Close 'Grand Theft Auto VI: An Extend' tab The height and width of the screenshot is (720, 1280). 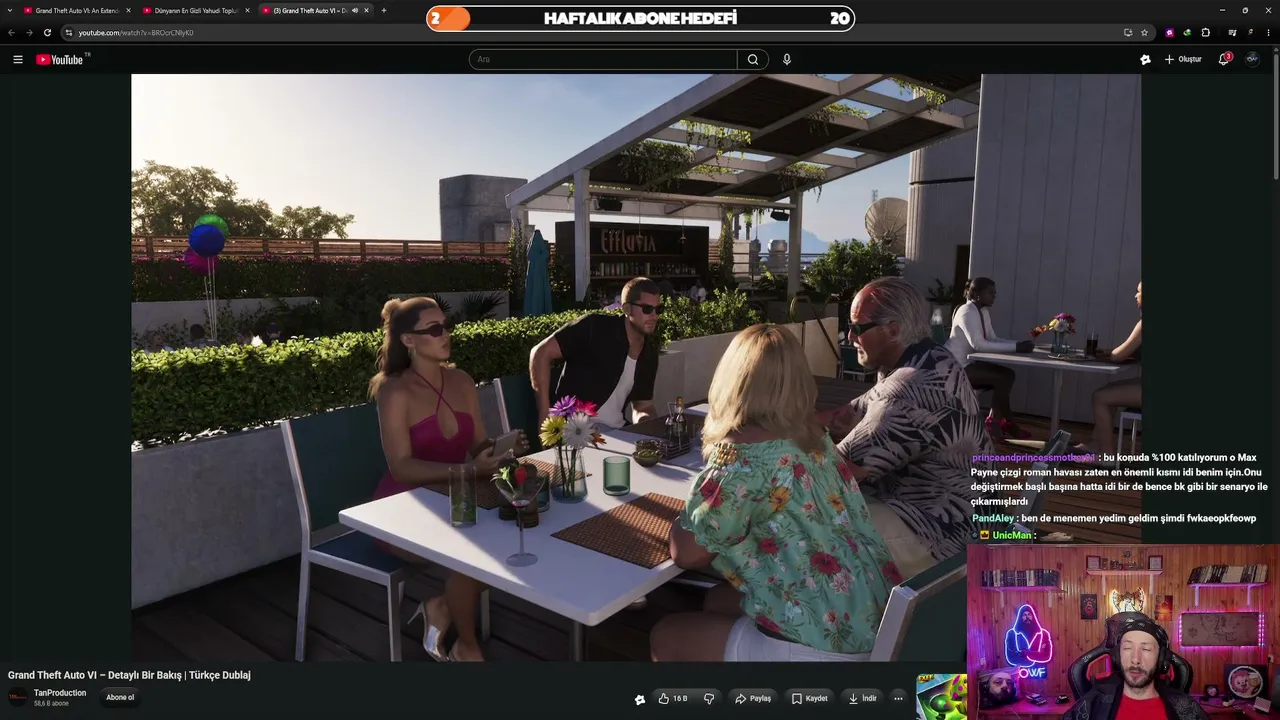click(128, 10)
